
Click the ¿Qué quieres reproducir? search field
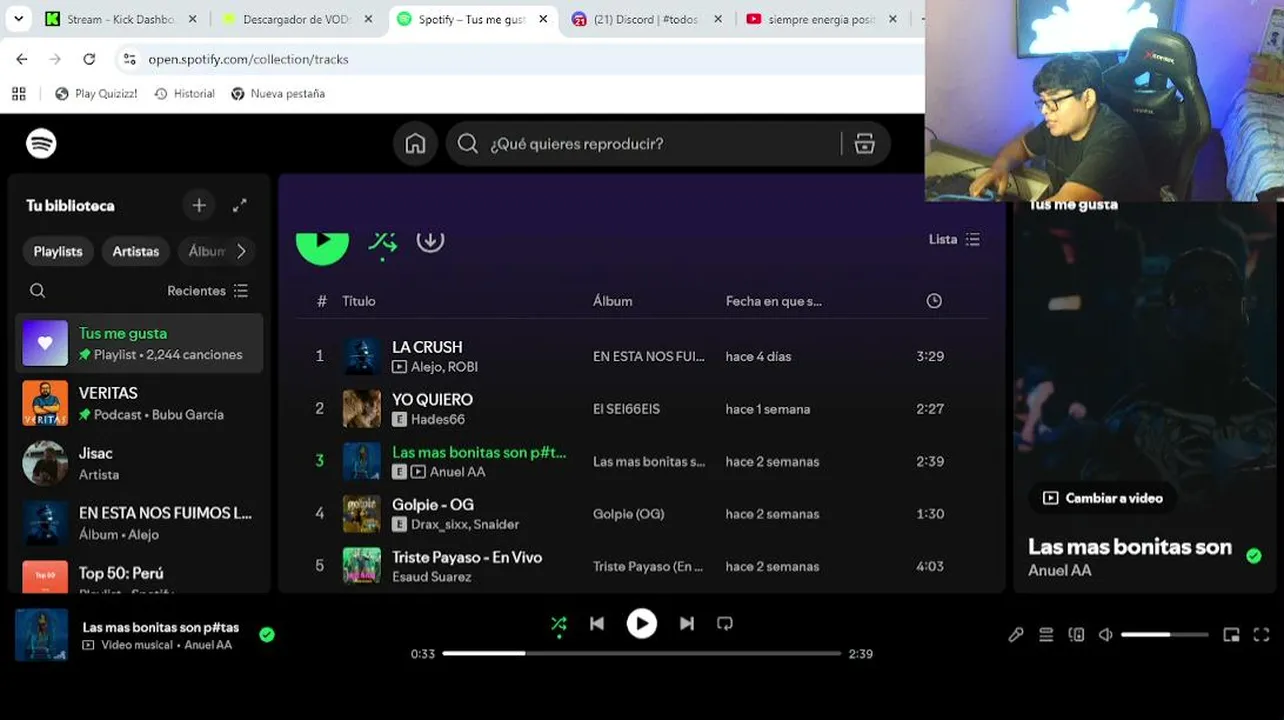(668, 144)
